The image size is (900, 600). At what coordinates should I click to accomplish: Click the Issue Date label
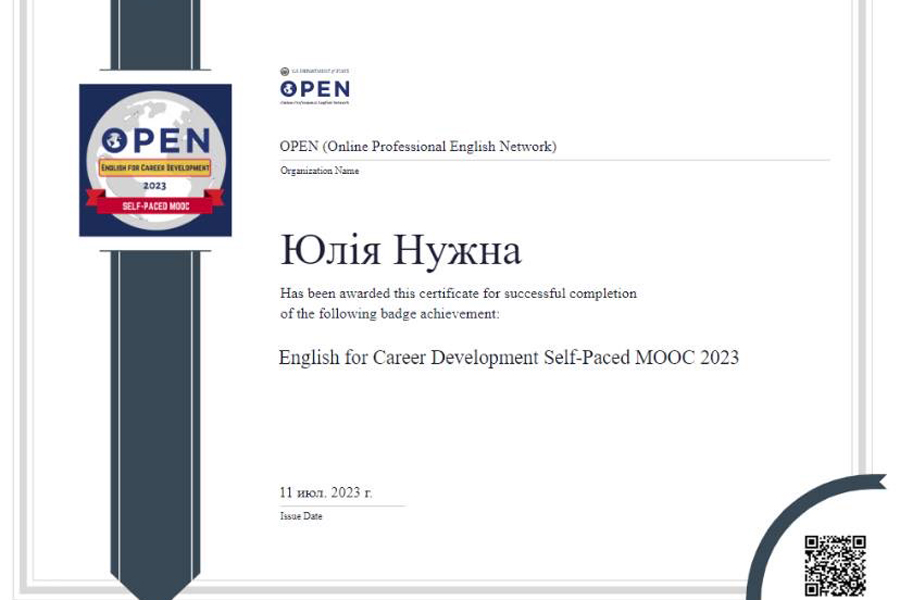tap(301, 516)
